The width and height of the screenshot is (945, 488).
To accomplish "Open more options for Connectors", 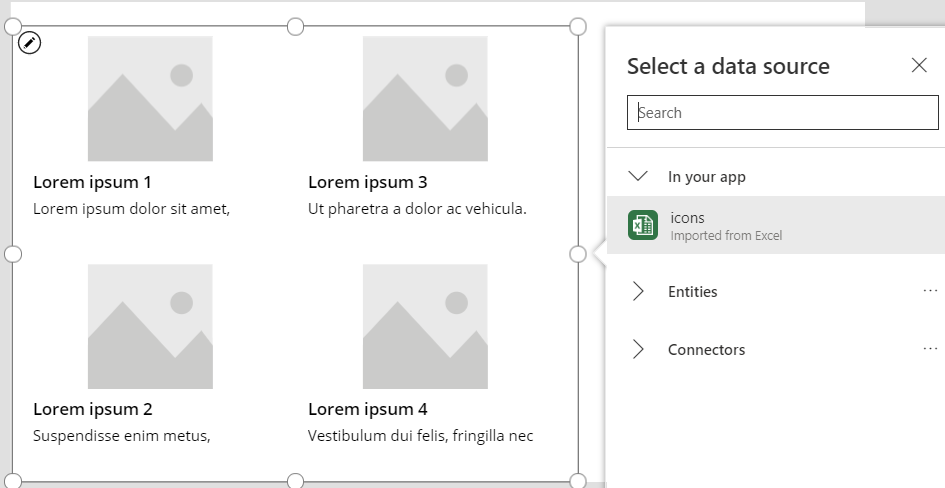I will click(930, 348).
